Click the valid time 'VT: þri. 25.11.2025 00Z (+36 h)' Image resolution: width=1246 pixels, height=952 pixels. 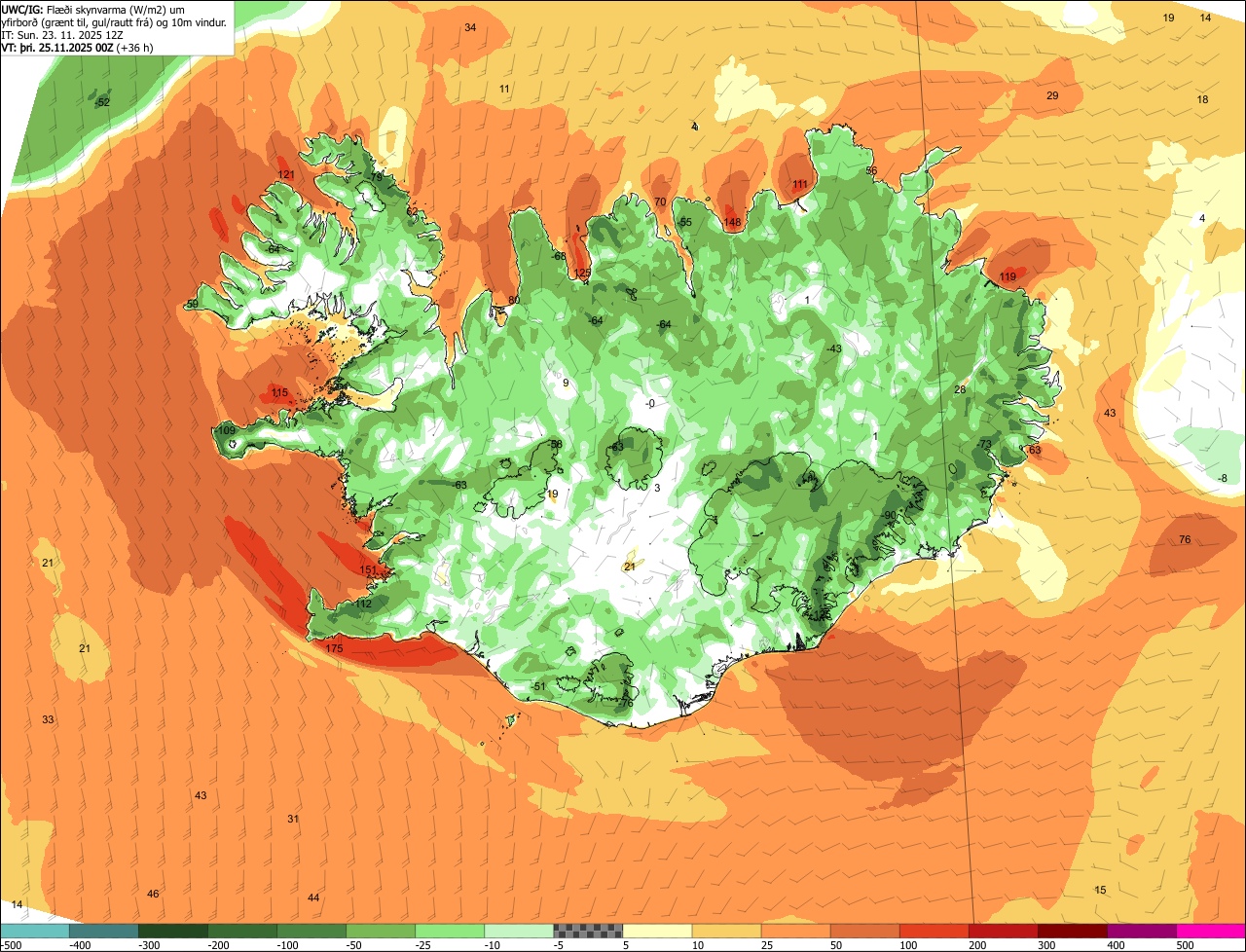click(x=77, y=47)
